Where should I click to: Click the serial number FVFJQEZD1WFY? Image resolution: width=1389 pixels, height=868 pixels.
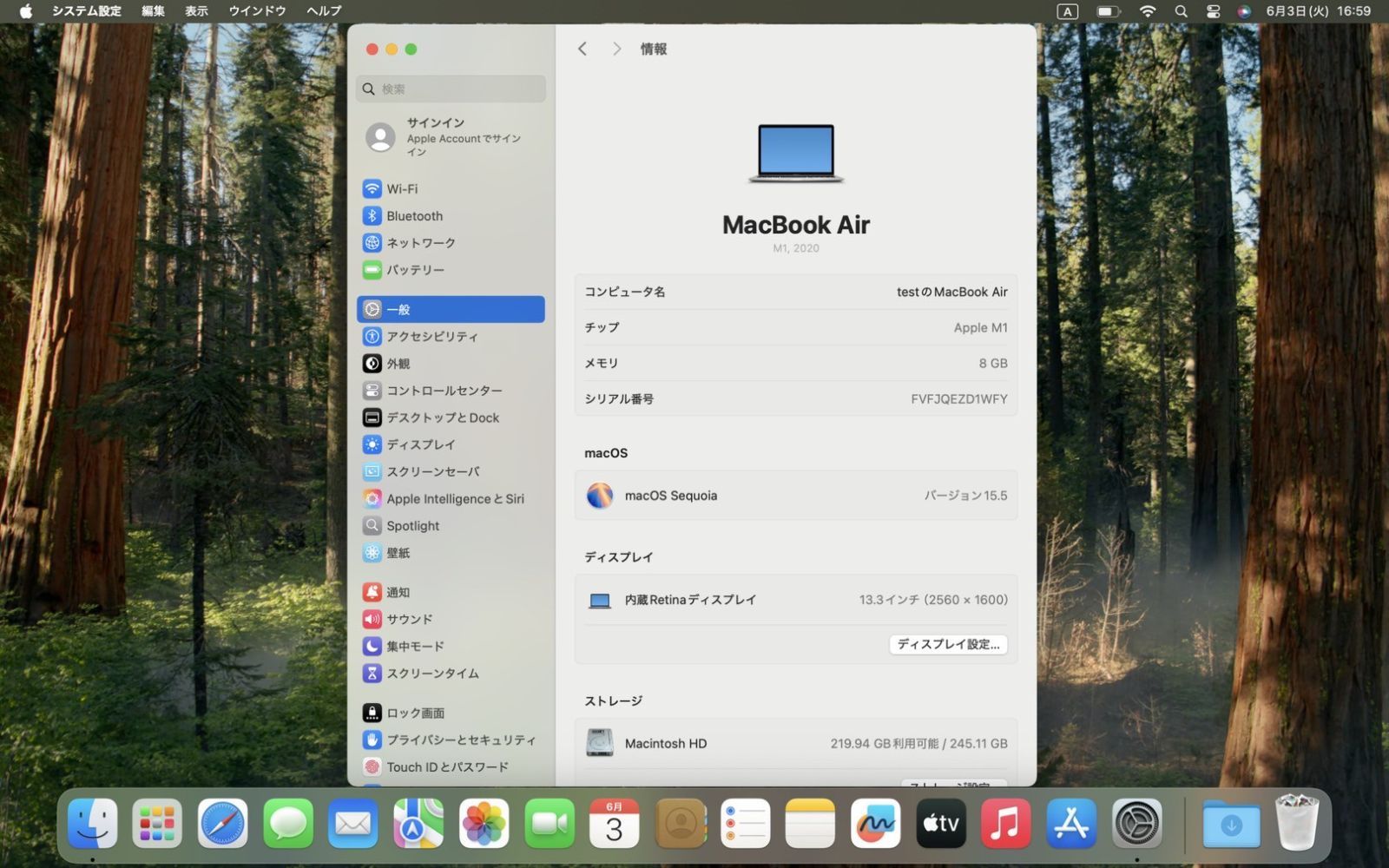pyautogui.click(x=958, y=398)
